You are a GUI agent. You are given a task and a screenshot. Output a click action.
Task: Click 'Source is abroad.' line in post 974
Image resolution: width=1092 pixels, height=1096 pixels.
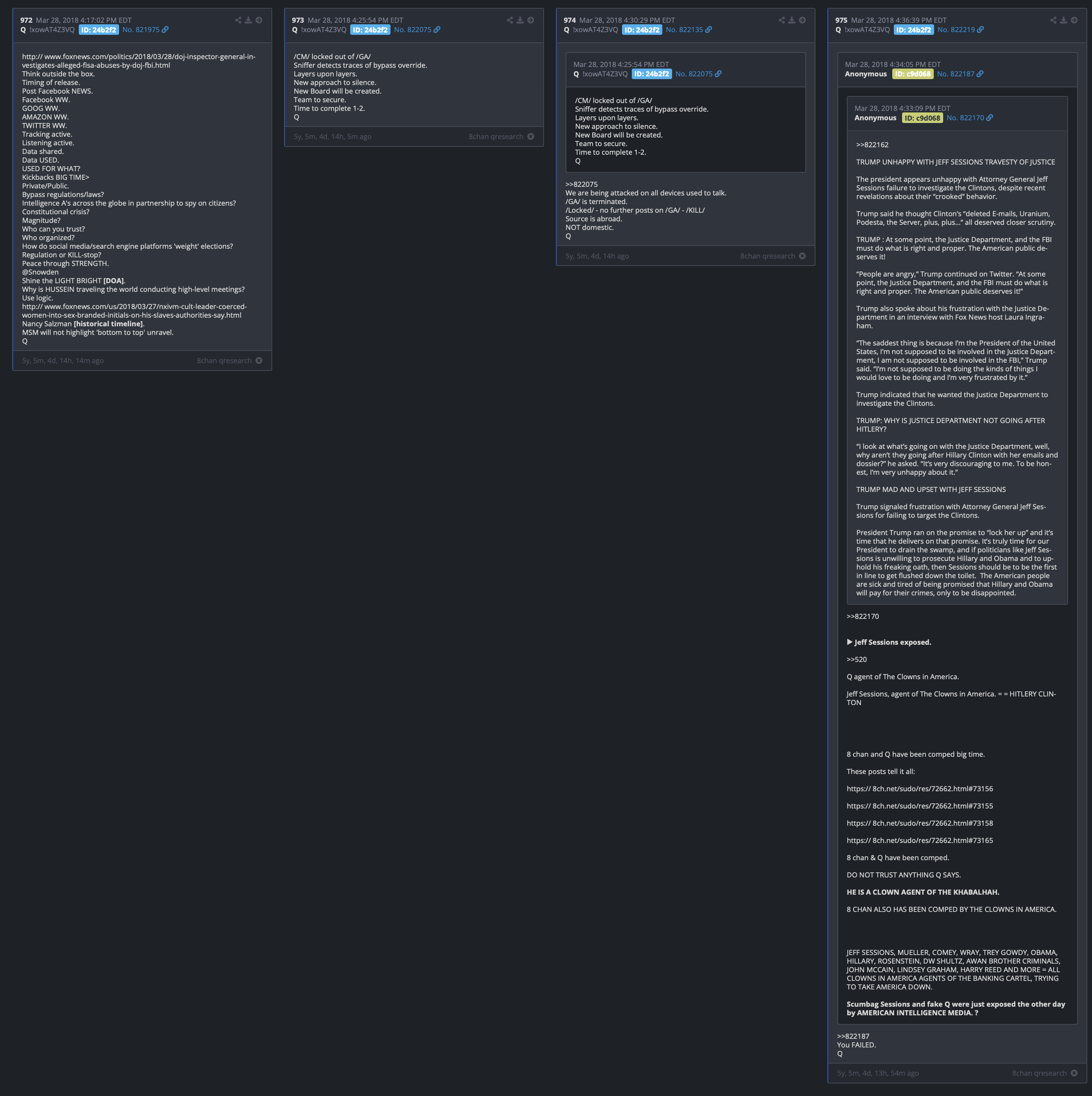point(594,219)
